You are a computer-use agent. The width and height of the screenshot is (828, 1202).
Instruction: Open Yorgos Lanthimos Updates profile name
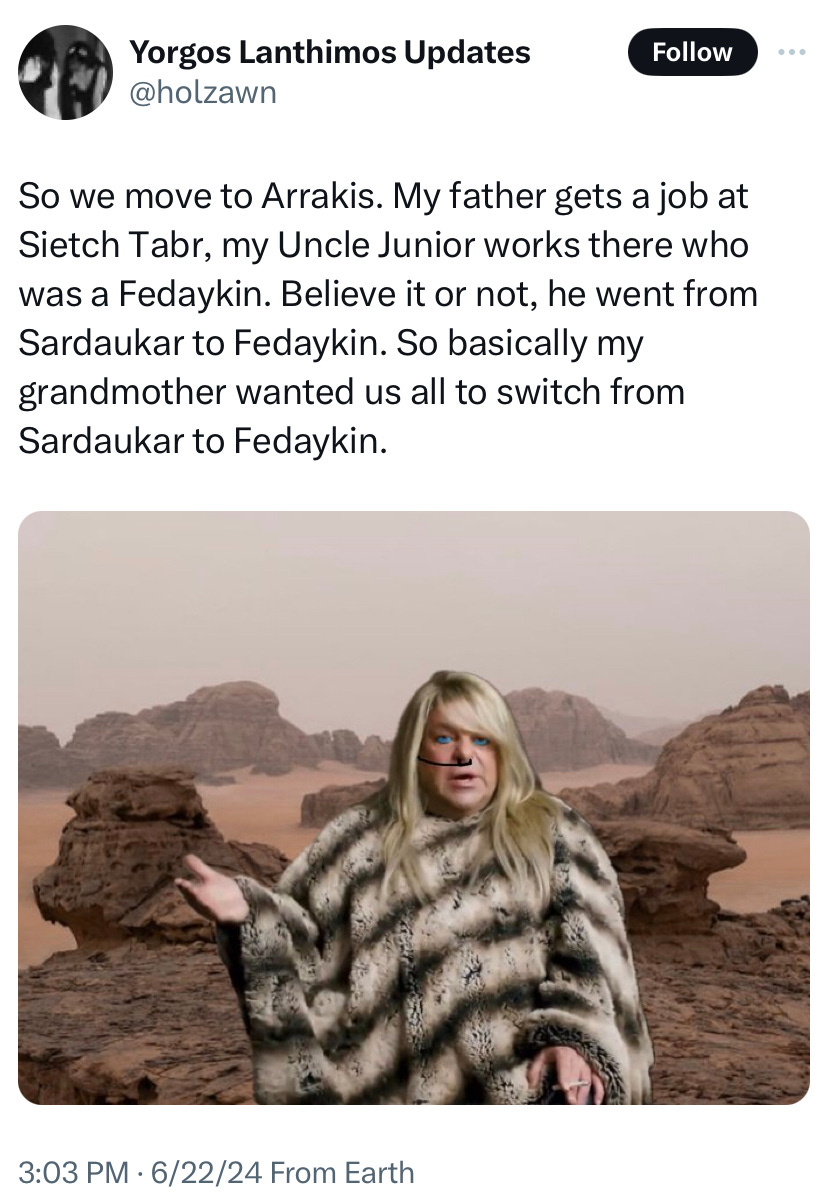331,51
